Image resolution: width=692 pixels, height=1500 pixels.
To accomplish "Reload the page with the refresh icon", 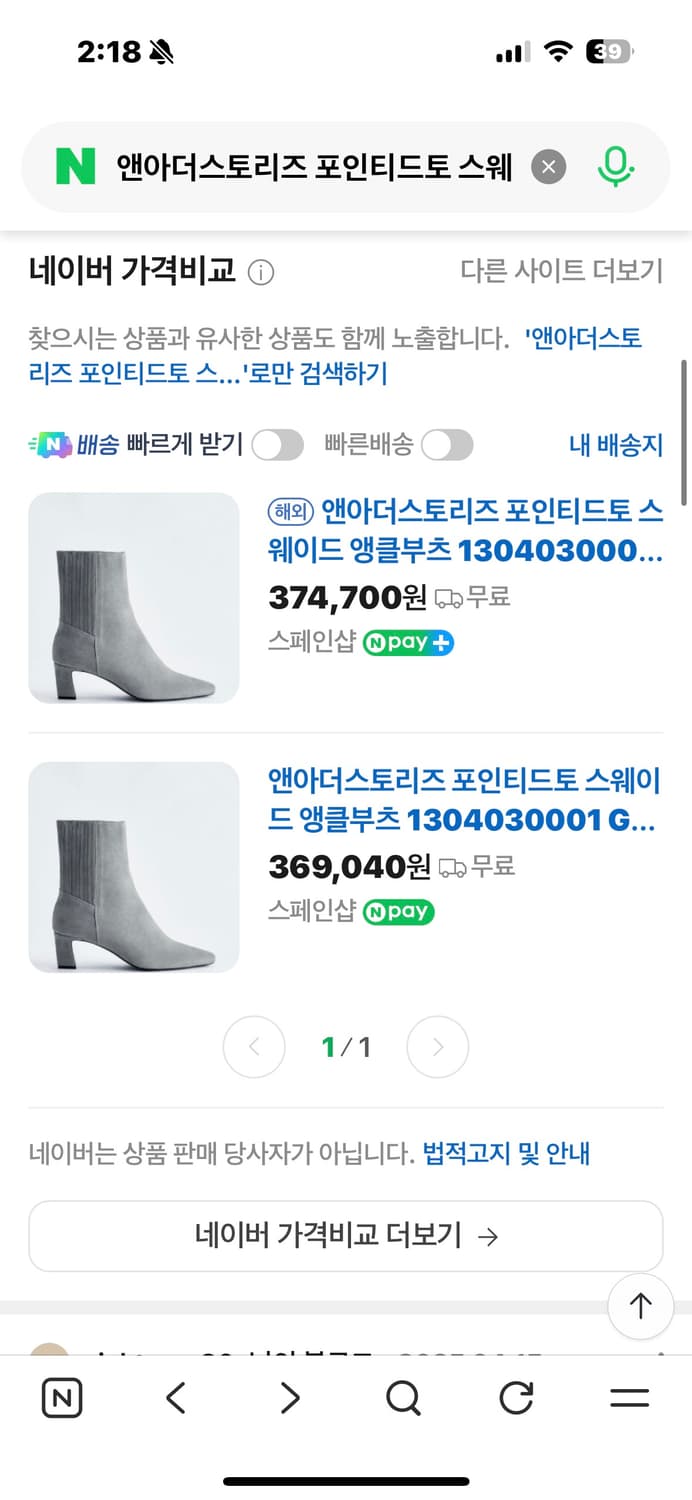I will click(x=515, y=1399).
